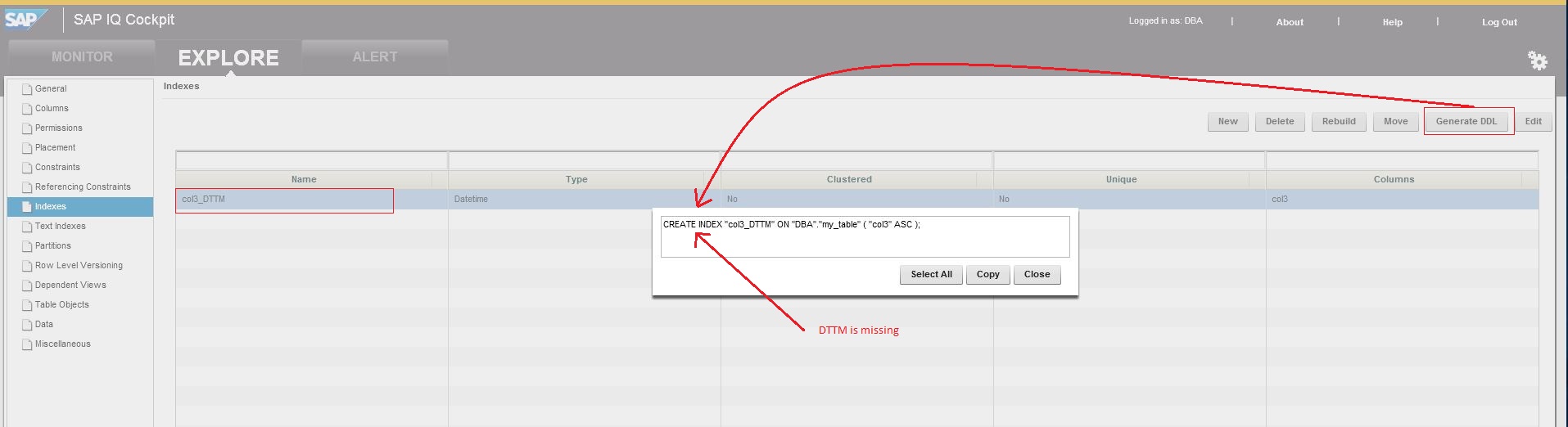Click the Move button
The image size is (1568, 427).
tap(1396, 122)
